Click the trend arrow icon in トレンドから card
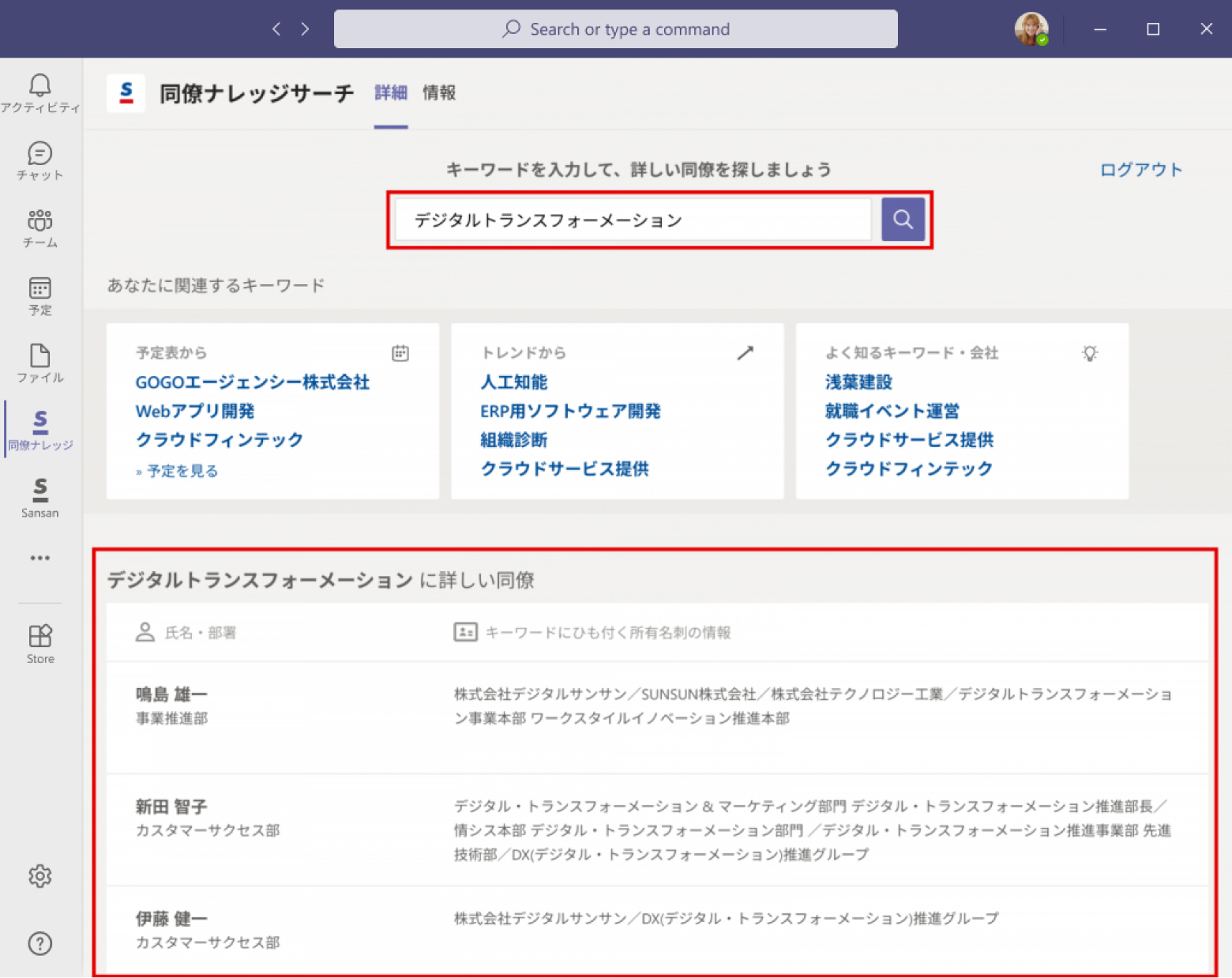This screenshot has height=978, width=1232. click(x=745, y=353)
